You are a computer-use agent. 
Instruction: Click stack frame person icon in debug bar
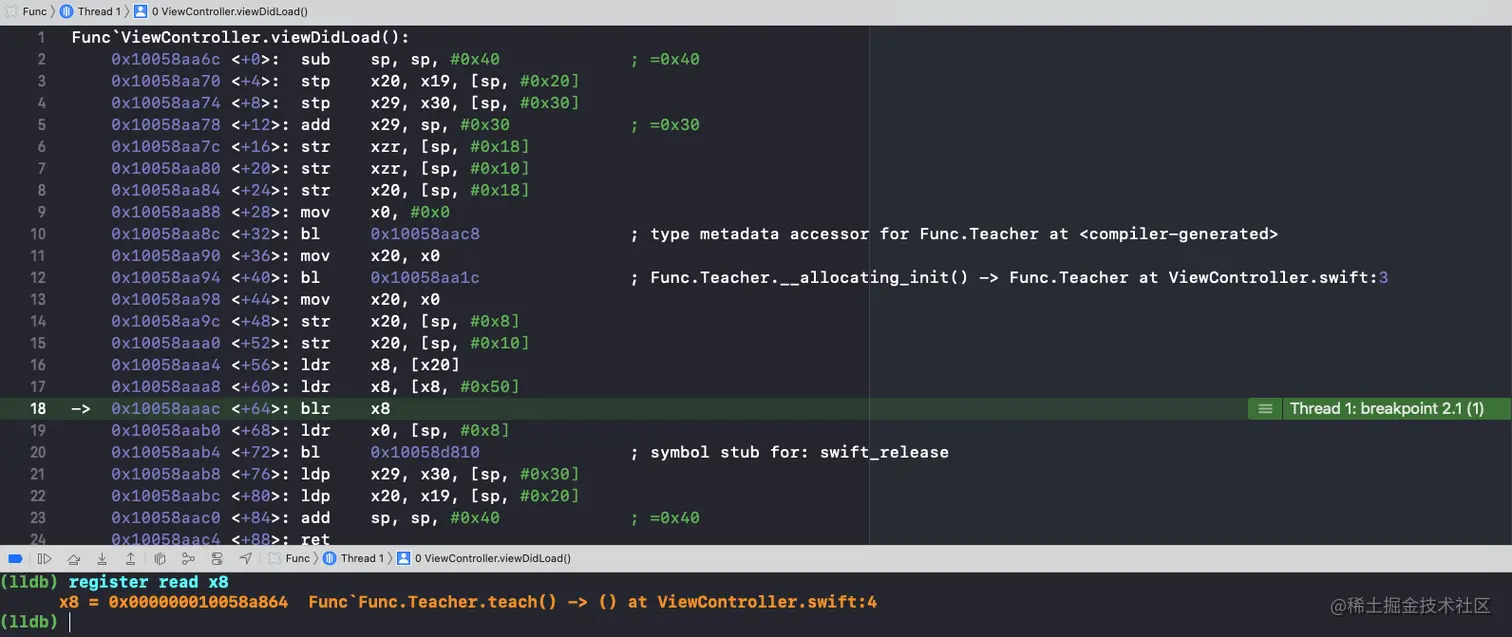click(x=404, y=558)
